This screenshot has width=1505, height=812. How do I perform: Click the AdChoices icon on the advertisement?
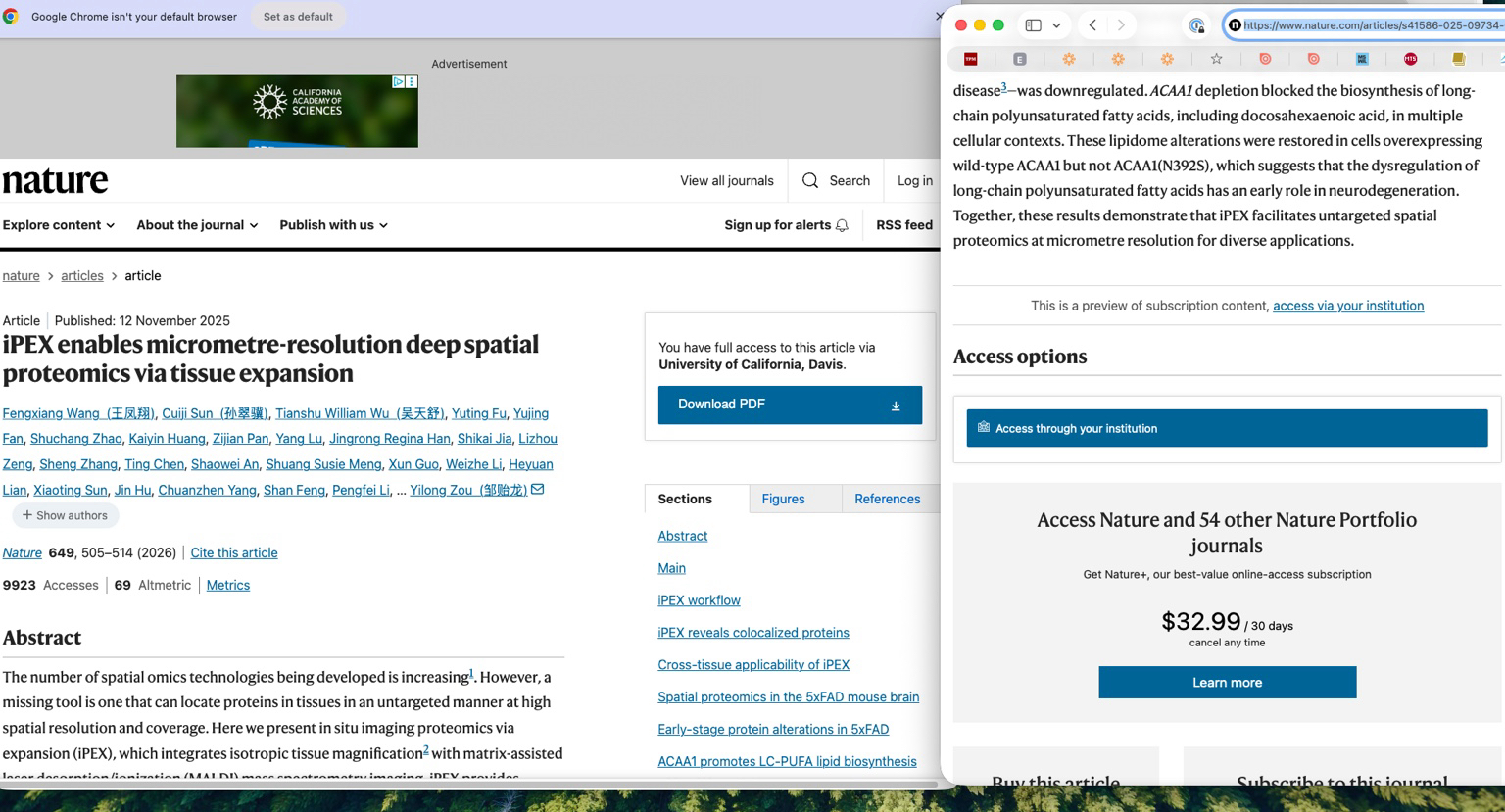click(x=399, y=82)
